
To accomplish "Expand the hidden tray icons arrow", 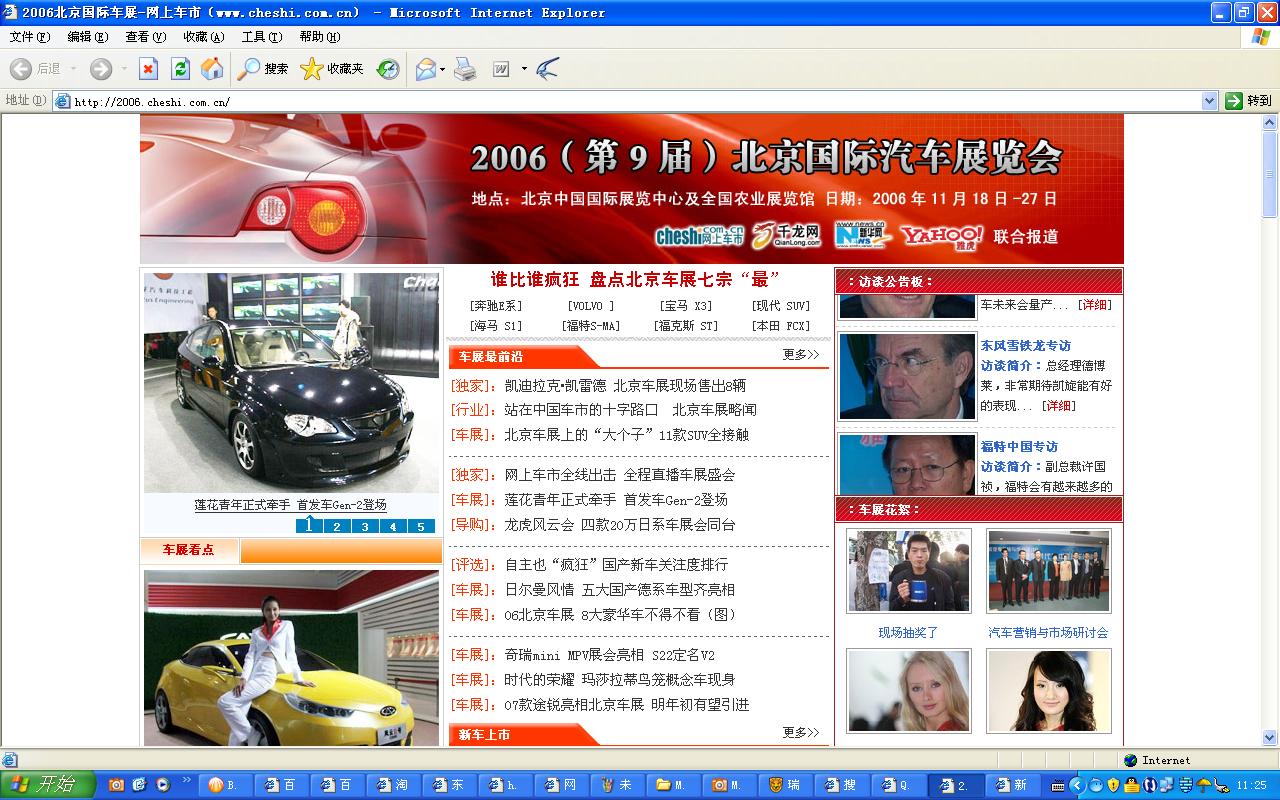I will 1077,785.
